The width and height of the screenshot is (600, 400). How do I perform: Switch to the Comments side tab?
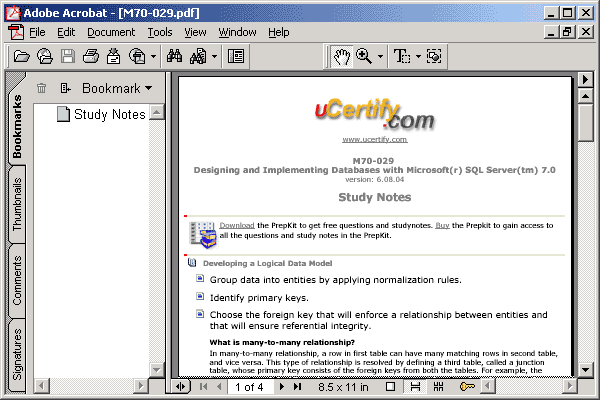coord(17,280)
